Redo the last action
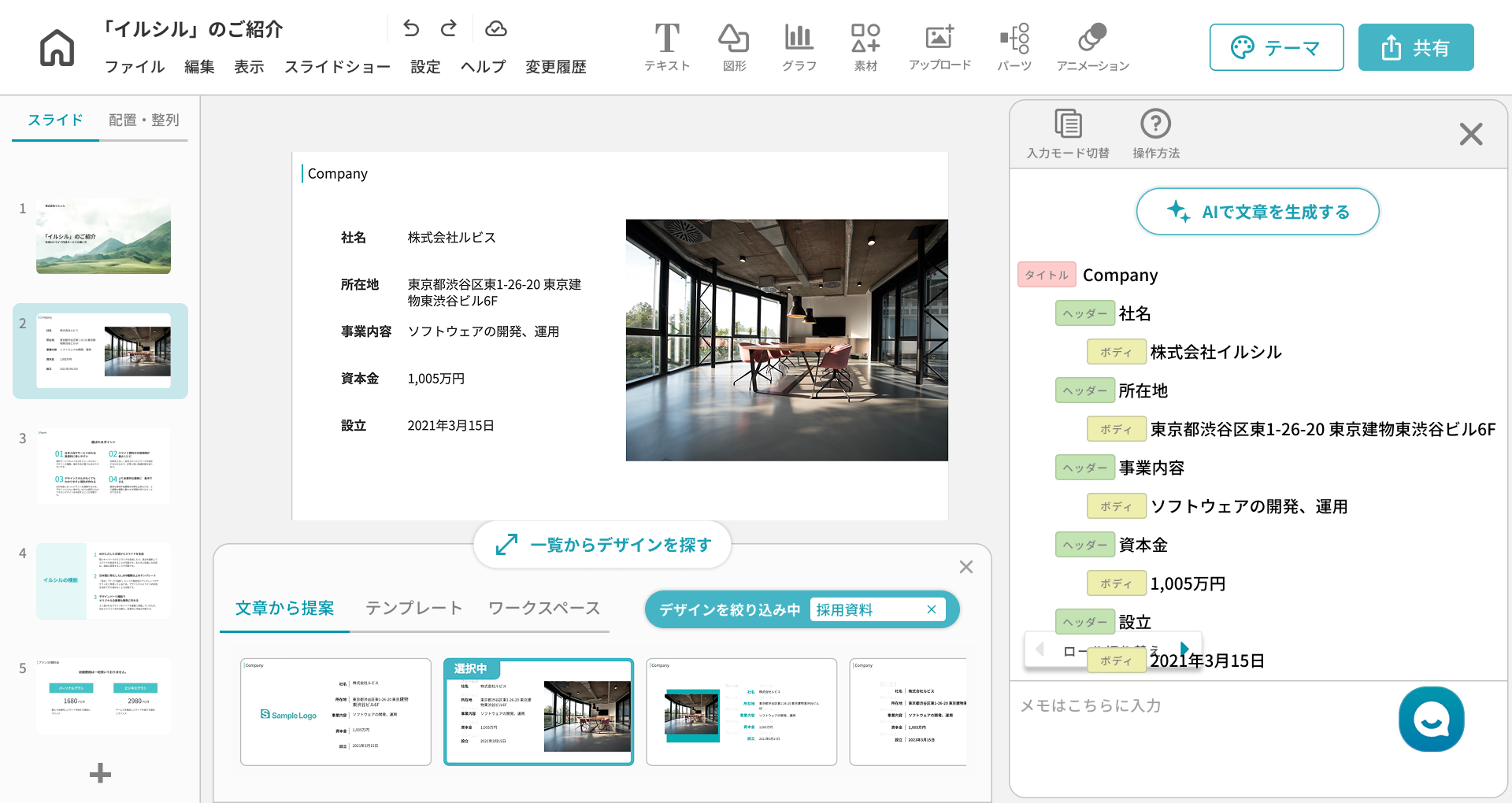Viewport: 1512px width, 803px height. pyautogui.click(x=449, y=29)
